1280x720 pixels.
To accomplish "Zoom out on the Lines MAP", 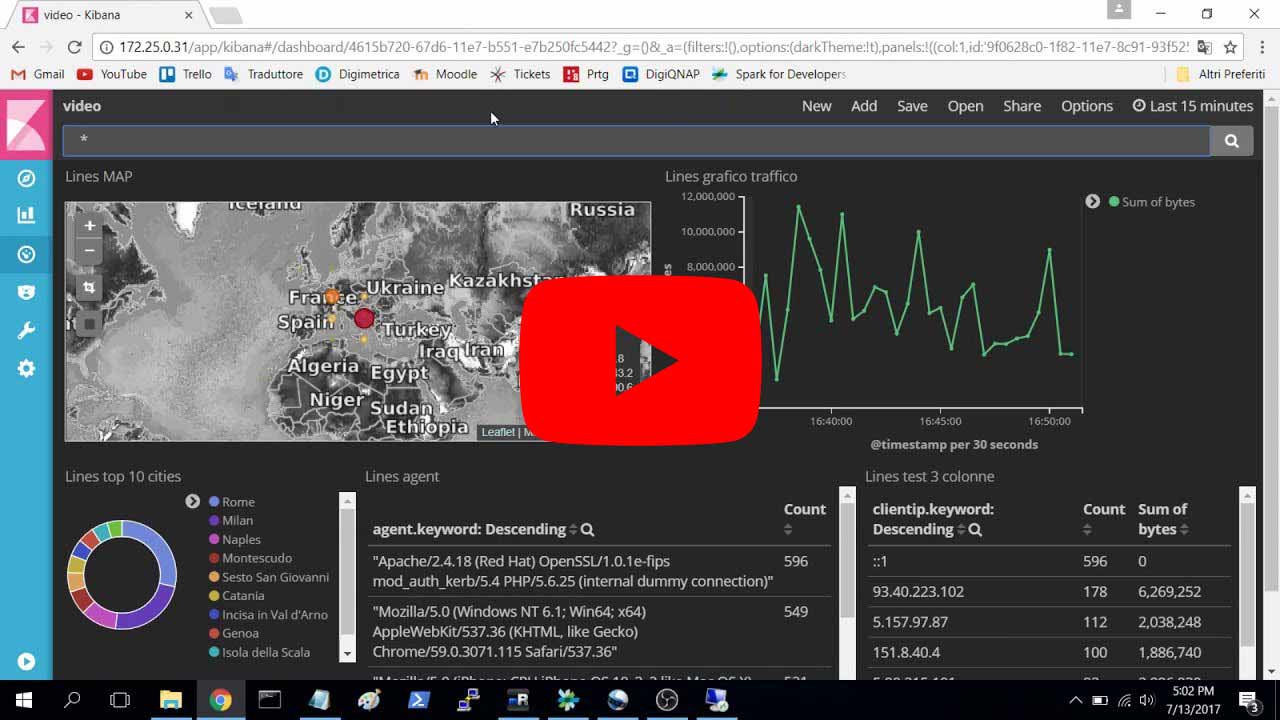I will 89,251.
